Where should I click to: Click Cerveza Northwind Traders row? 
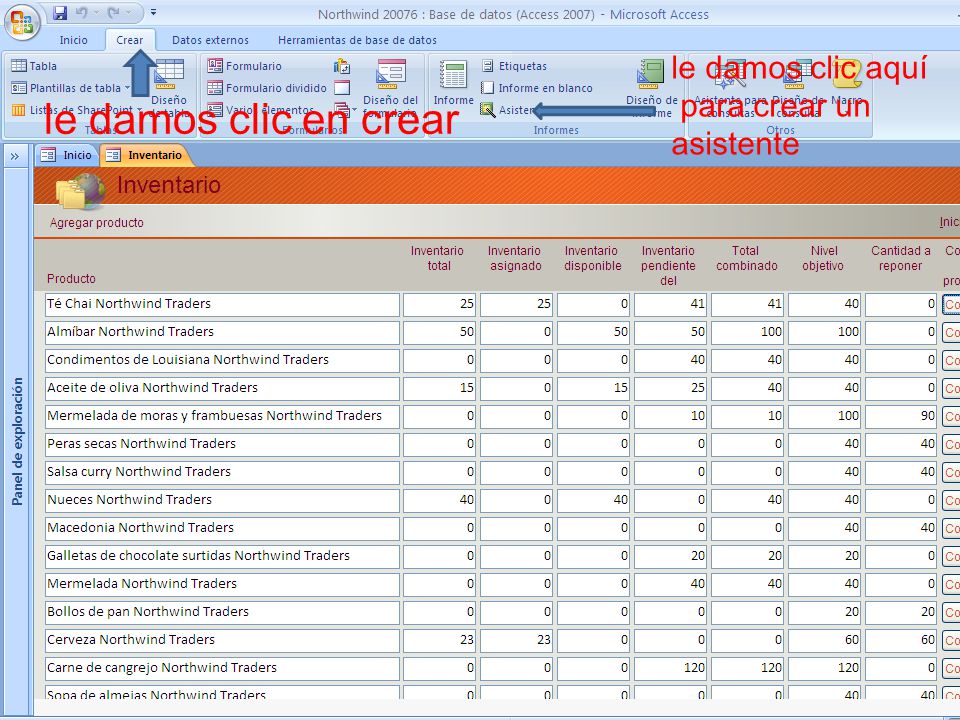click(222, 640)
